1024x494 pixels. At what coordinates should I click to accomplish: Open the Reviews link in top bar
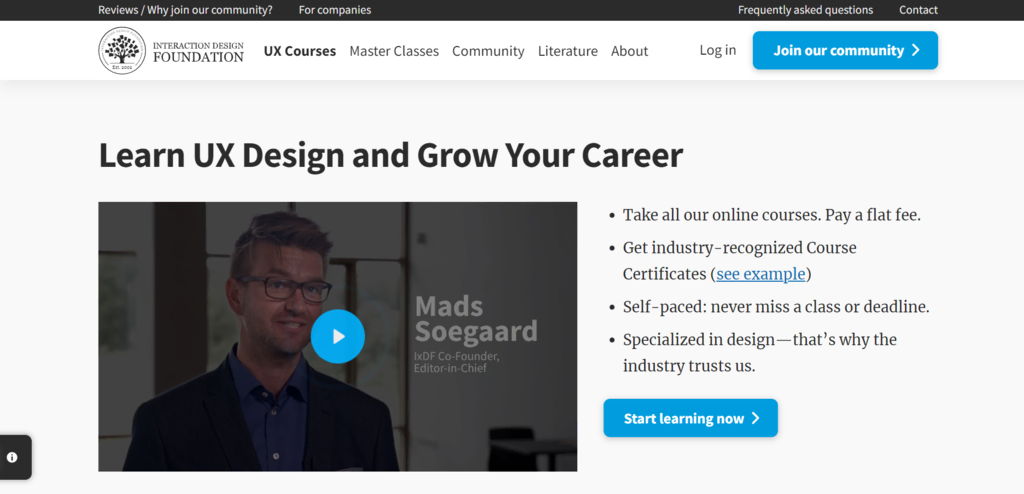pyautogui.click(x=119, y=10)
